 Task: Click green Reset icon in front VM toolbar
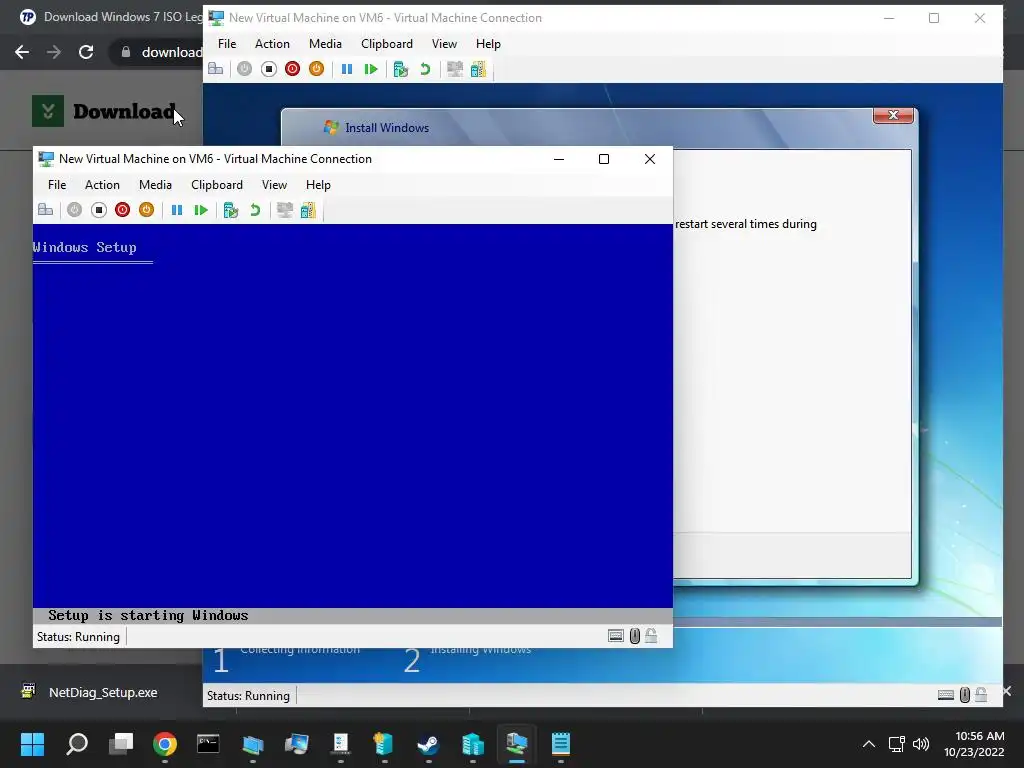click(201, 210)
